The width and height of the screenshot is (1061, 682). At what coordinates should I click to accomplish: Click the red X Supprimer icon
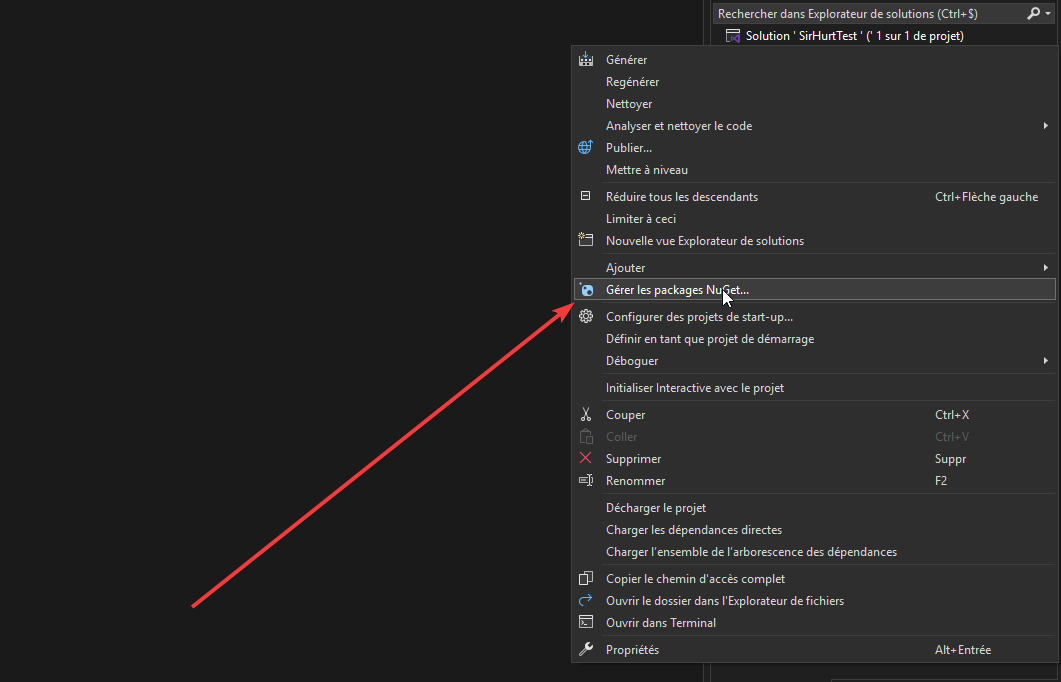(x=586, y=459)
